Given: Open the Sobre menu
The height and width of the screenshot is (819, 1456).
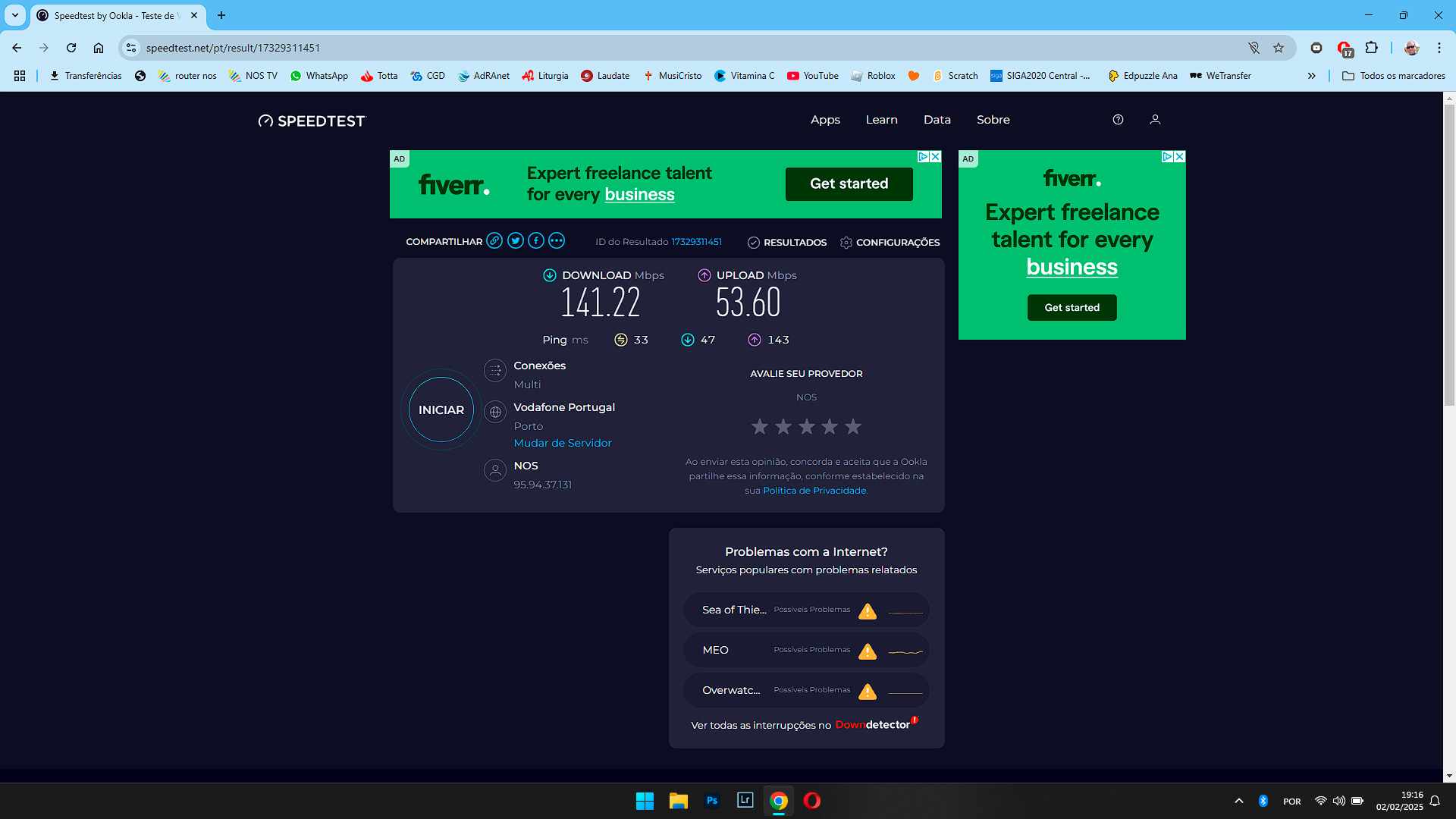Looking at the screenshot, I should [993, 120].
